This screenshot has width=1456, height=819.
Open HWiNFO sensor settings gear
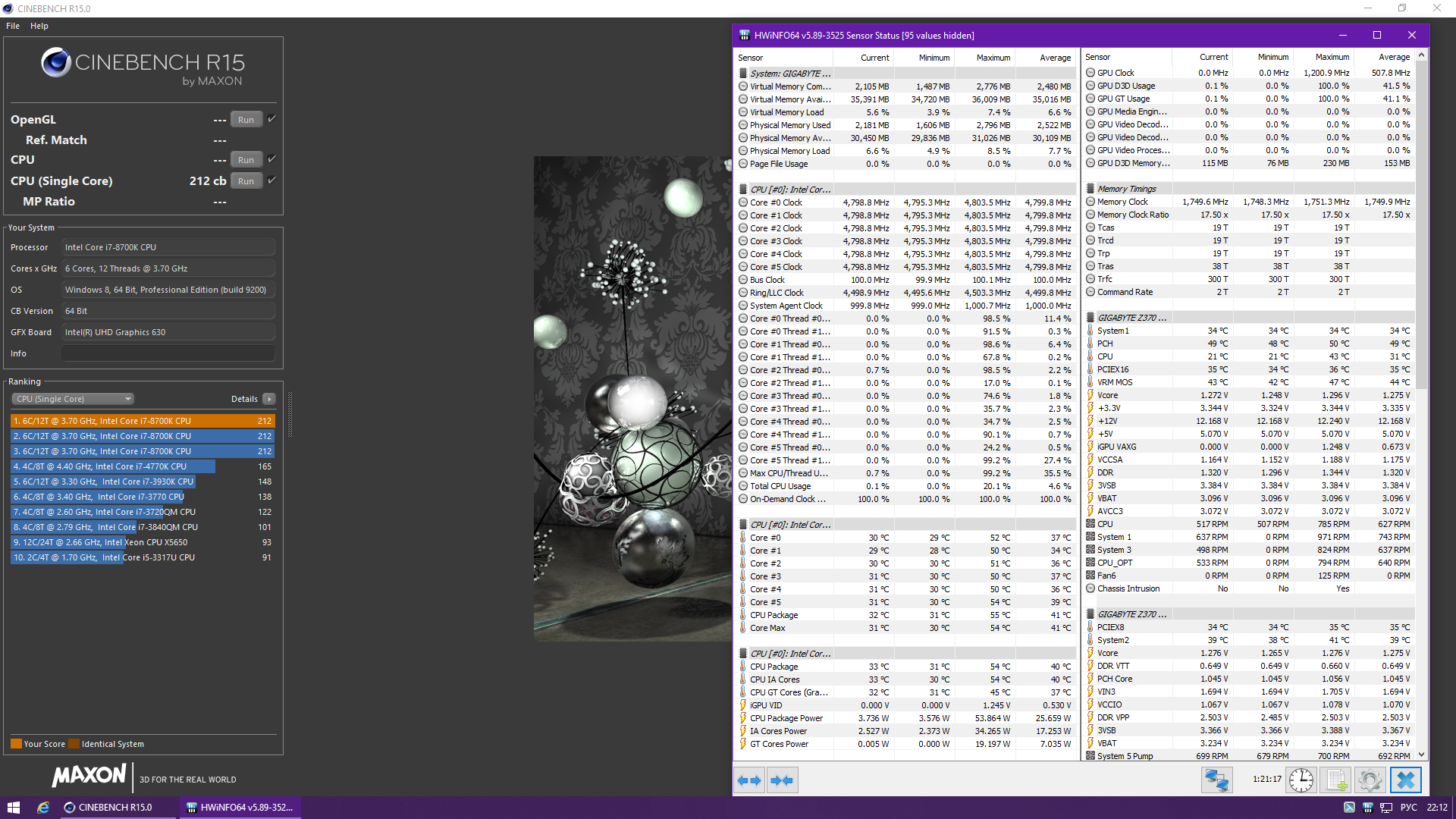tap(1370, 780)
